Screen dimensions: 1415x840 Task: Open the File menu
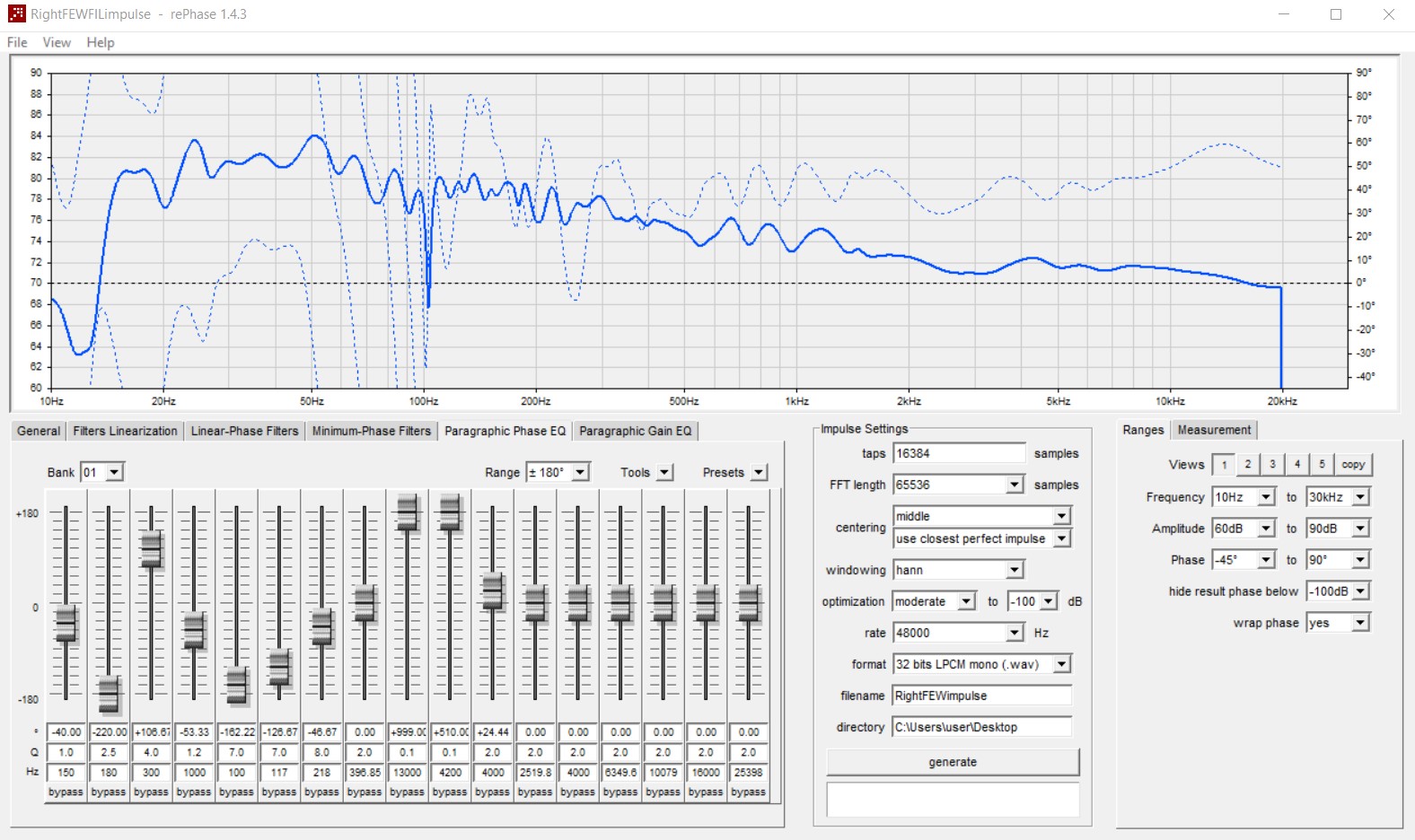(17, 42)
